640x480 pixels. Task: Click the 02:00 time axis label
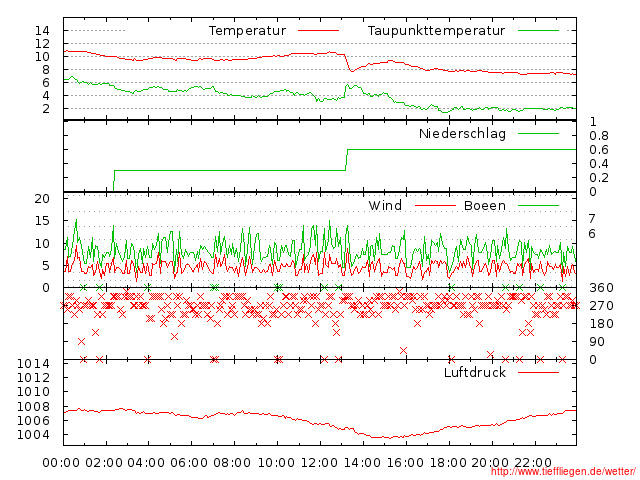click(x=104, y=463)
